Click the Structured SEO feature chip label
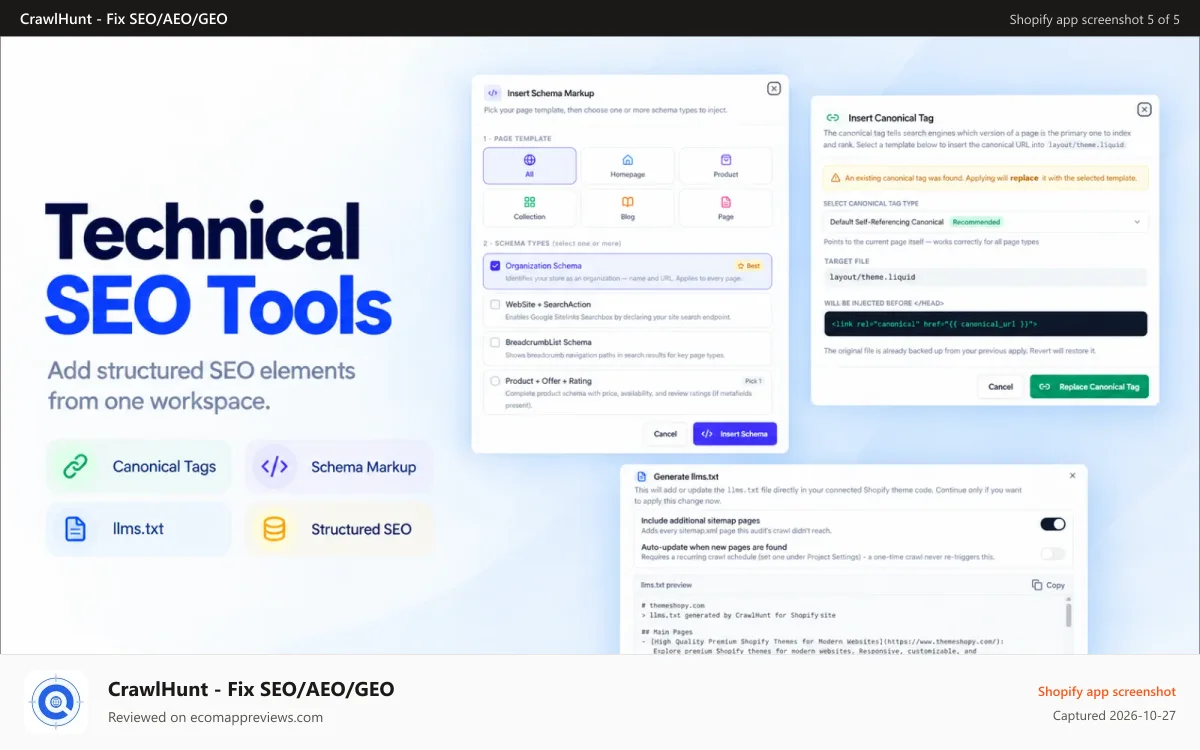The image size is (1200, 750). point(361,529)
